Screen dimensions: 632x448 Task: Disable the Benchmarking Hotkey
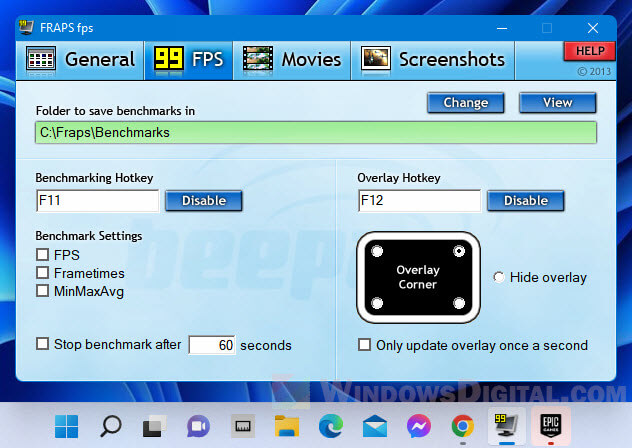[x=204, y=201]
